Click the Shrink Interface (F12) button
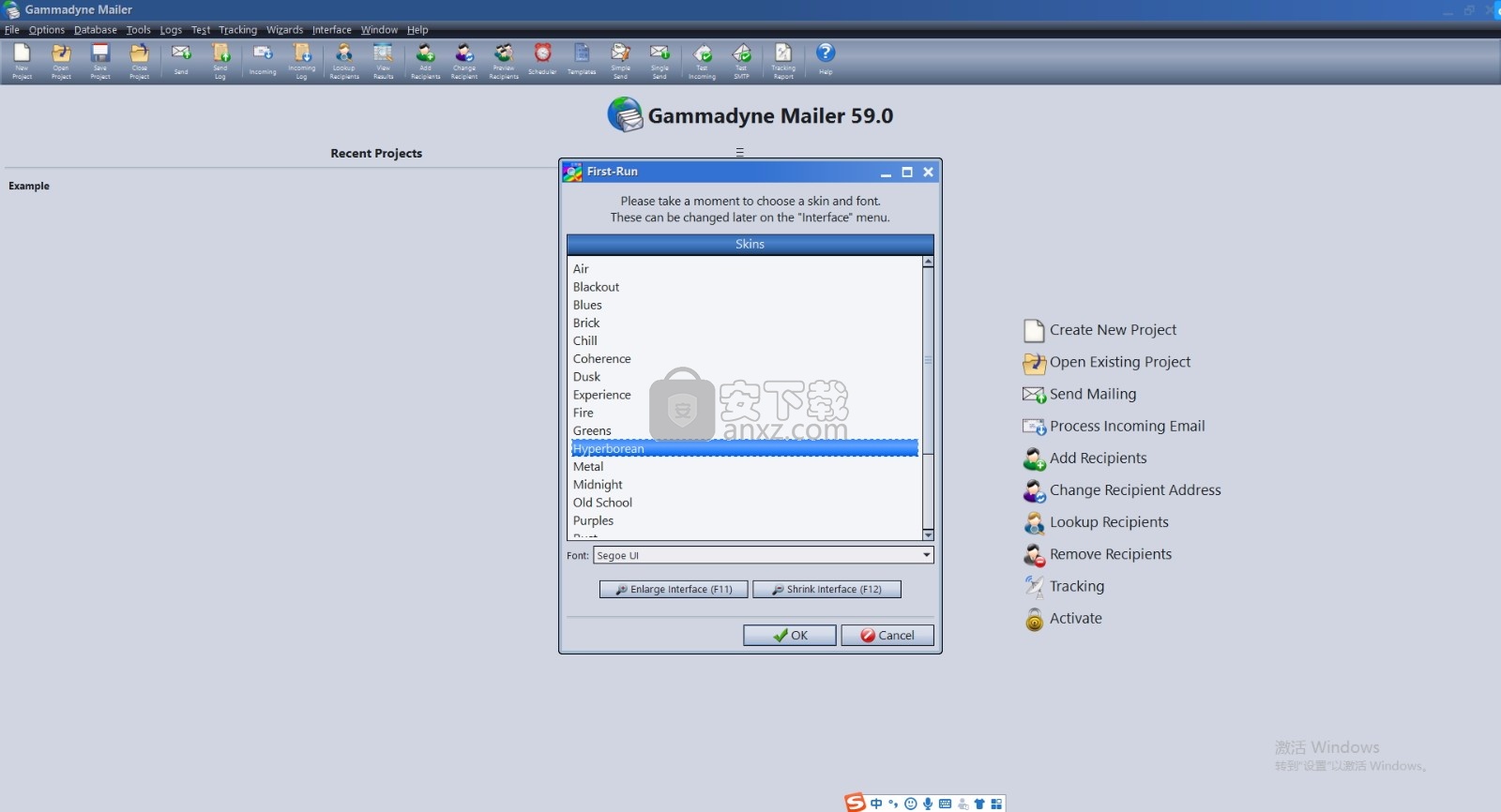1501x812 pixels. tap(826, 589)
